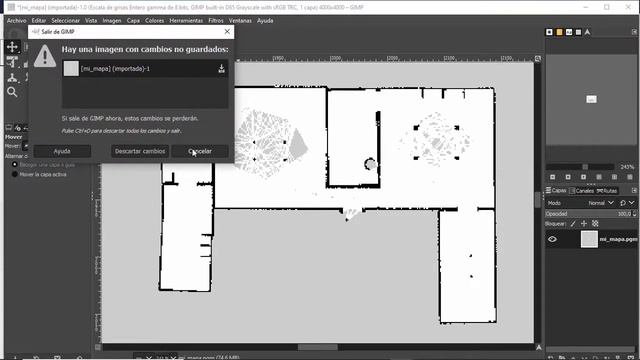Expand the chevron right of mode switch
This screenshot has width=640, height=360.
point(632,203)
